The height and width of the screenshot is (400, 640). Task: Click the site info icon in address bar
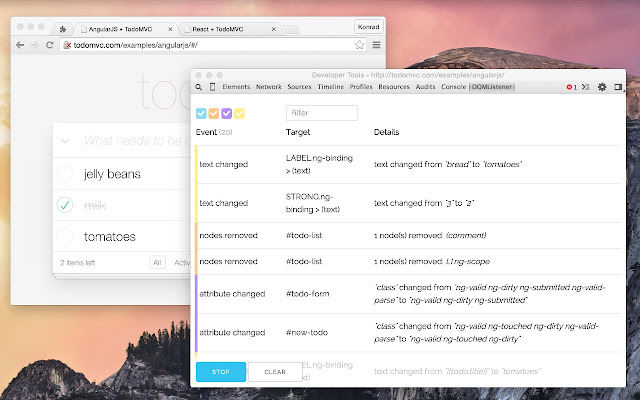point(67,45)
